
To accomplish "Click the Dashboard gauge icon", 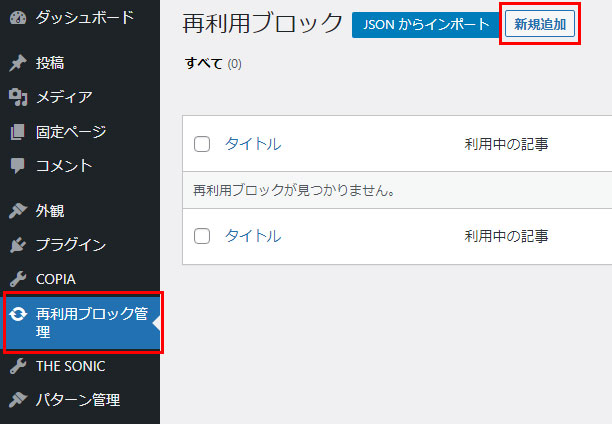I will click(18, 18).
